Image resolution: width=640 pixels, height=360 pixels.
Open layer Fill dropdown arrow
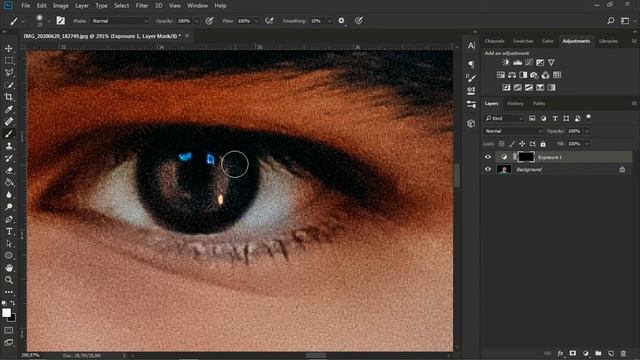click(x=587, y=144)
